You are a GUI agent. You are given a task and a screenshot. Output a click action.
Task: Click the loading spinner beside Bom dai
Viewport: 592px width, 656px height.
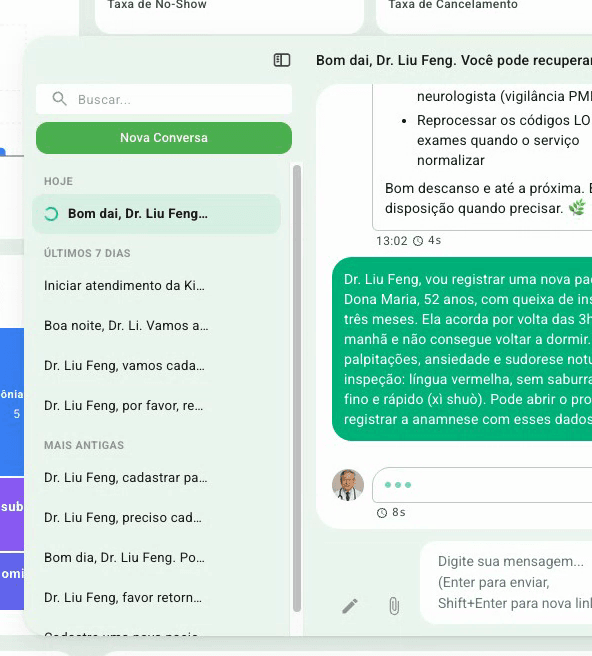(51, 214)
